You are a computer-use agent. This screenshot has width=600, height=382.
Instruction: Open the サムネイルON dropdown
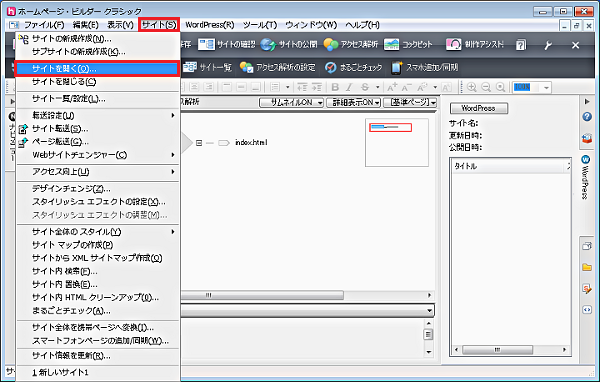291,103
